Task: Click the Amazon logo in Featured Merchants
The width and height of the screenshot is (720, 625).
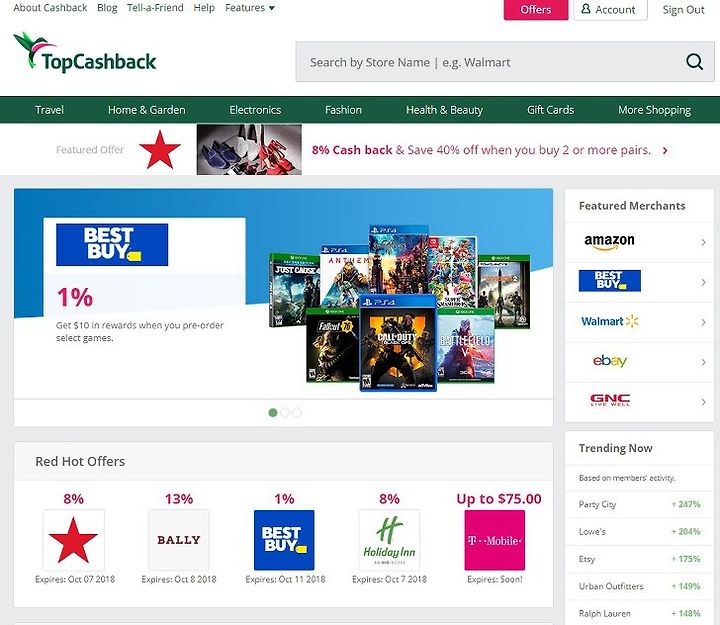Action: pyautogui.click(x=609, y=242)
